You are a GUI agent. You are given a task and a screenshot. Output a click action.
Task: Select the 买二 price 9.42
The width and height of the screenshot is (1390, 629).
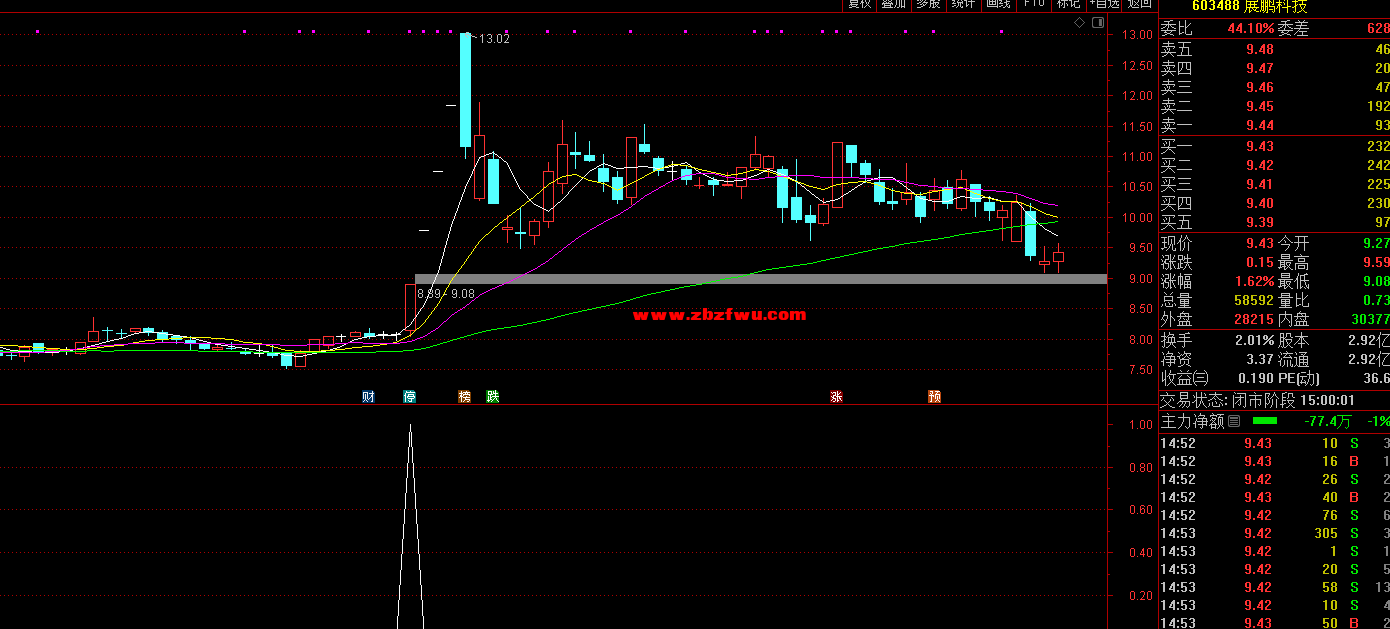pyautogui.click(x=1260, y=166)
